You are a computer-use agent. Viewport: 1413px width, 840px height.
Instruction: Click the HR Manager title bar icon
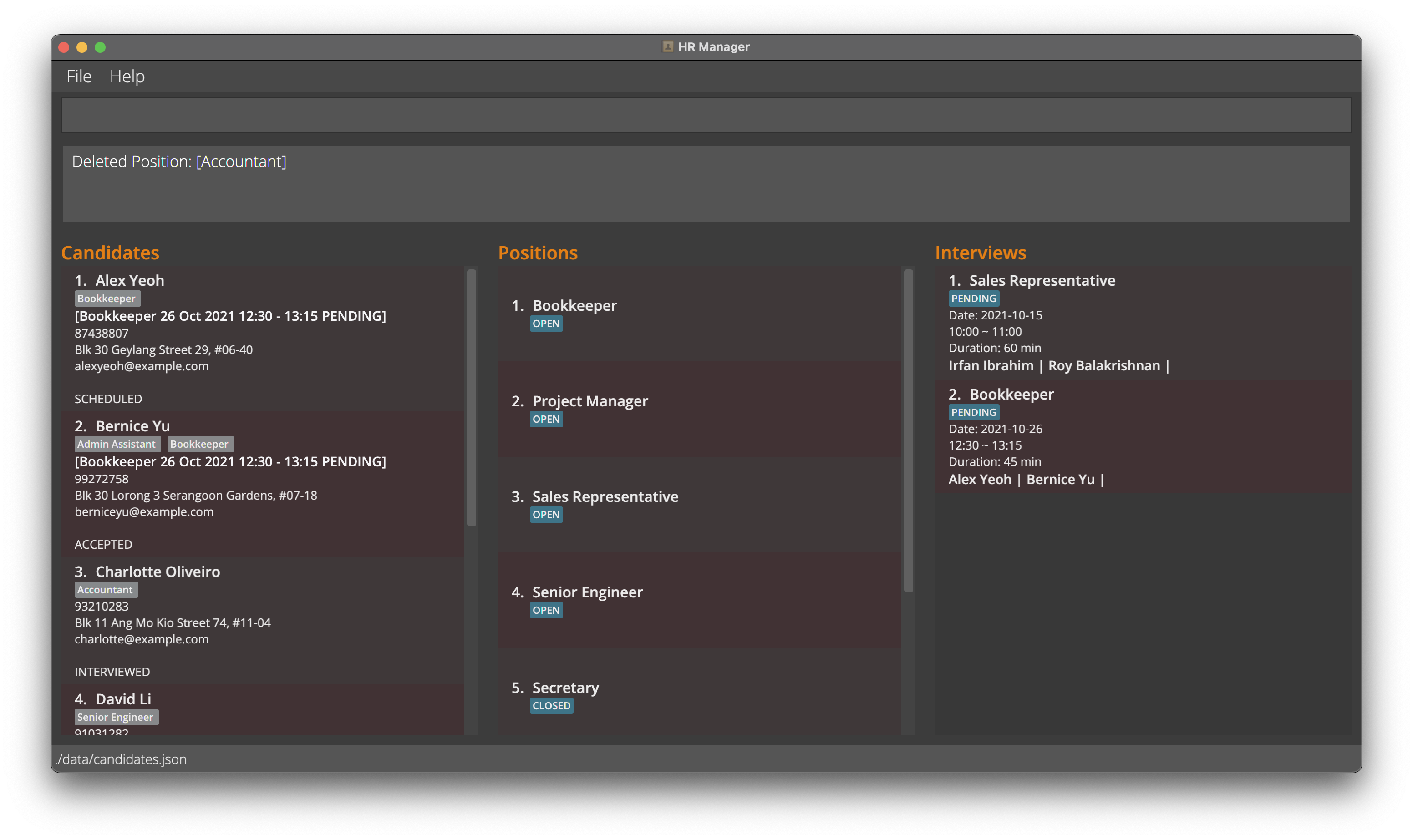point(667,47)
